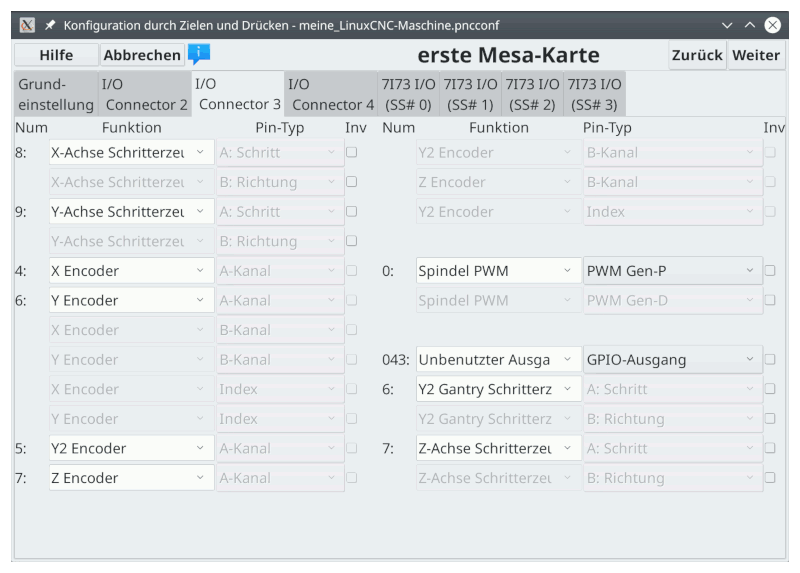Toggle Inv checkbox for GPIO-Ausgang row 043
Image resolution: width=800 pixels, height=573 pixels.
pos(770,359)
